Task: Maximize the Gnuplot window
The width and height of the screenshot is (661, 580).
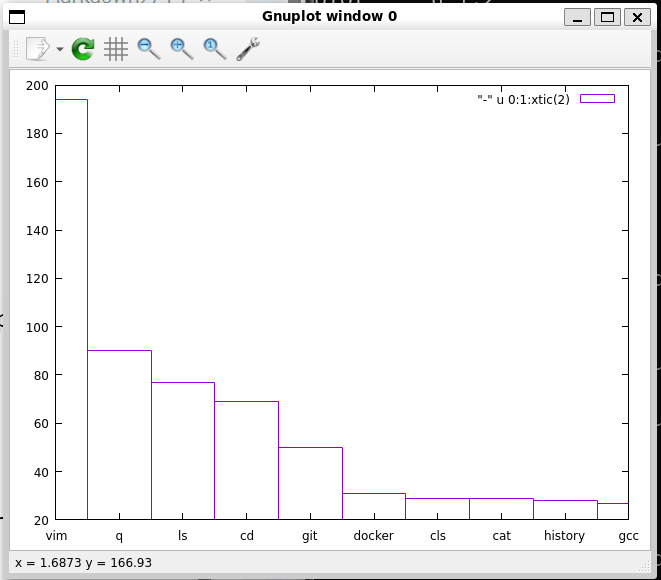Action: click(607, 17)
